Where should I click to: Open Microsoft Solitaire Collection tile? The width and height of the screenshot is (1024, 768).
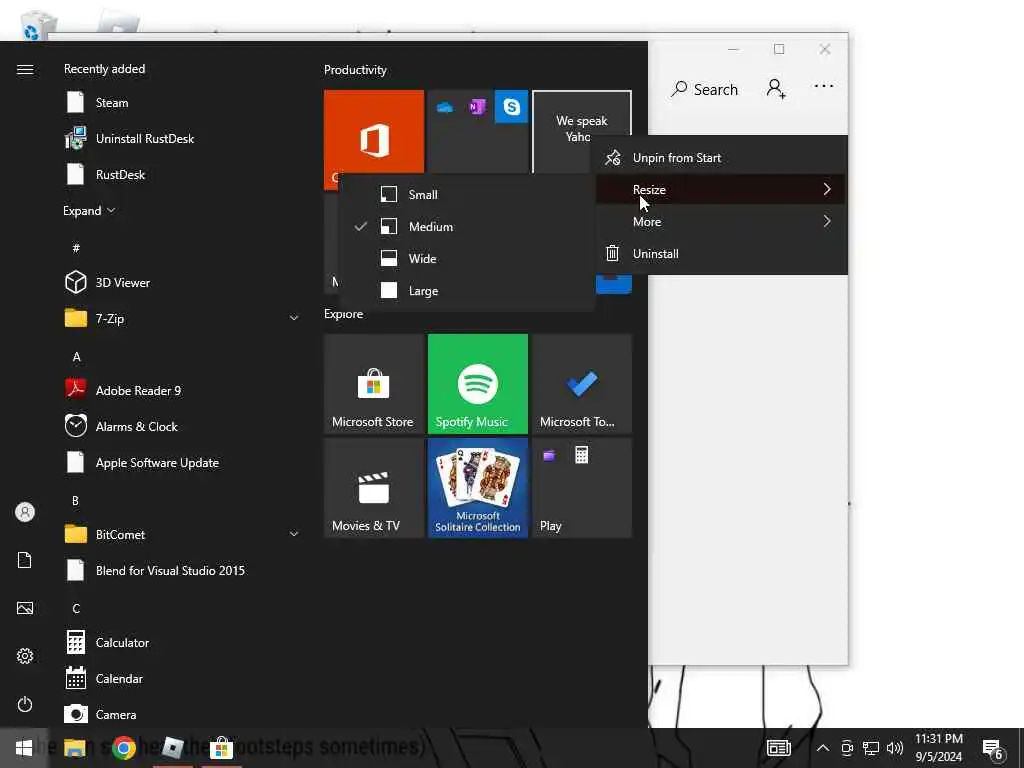point(477,488)
